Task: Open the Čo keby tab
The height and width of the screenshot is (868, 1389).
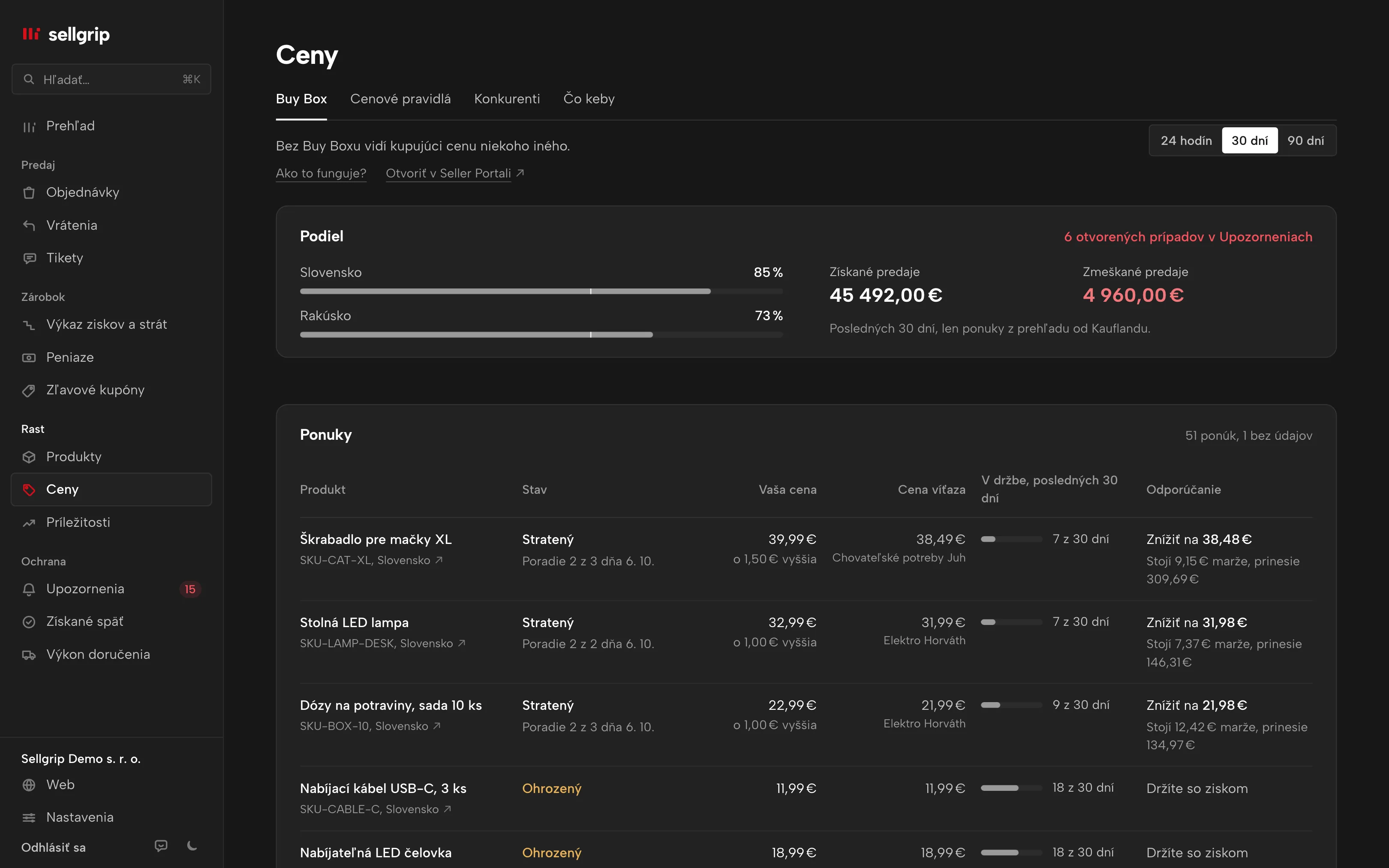Action: [589, 99]
